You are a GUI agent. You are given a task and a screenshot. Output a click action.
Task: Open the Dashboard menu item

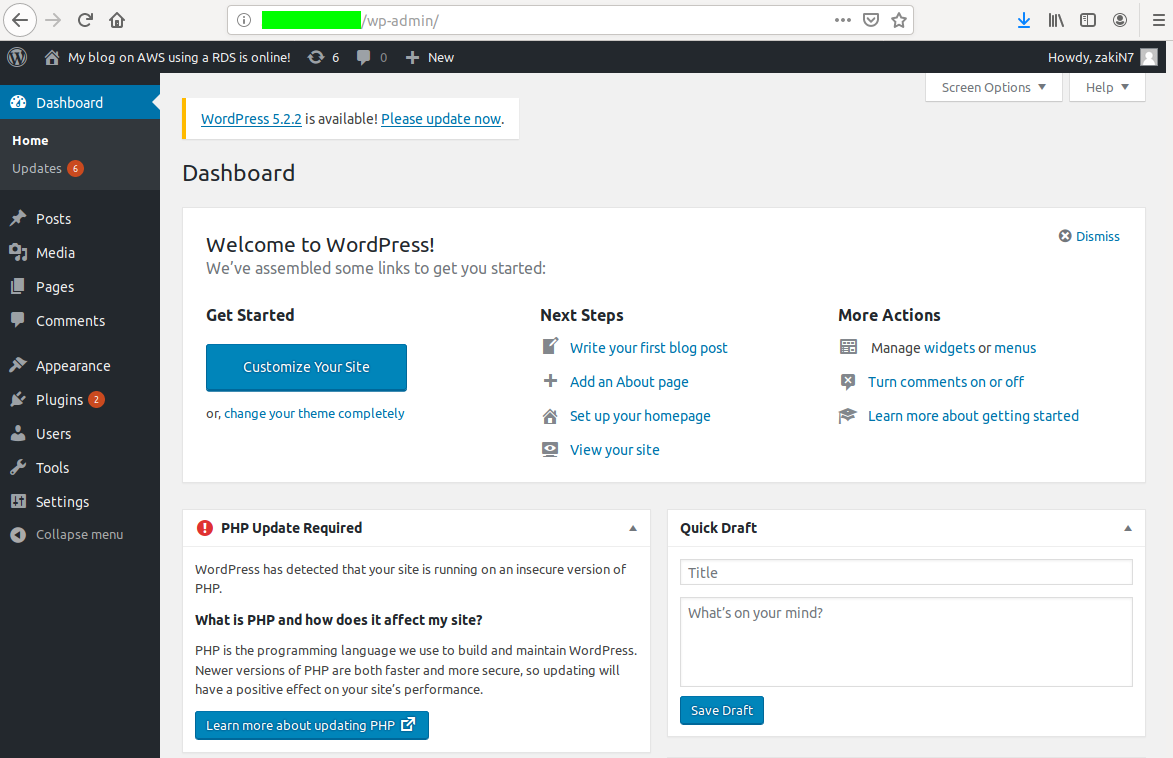pos(79,103)
